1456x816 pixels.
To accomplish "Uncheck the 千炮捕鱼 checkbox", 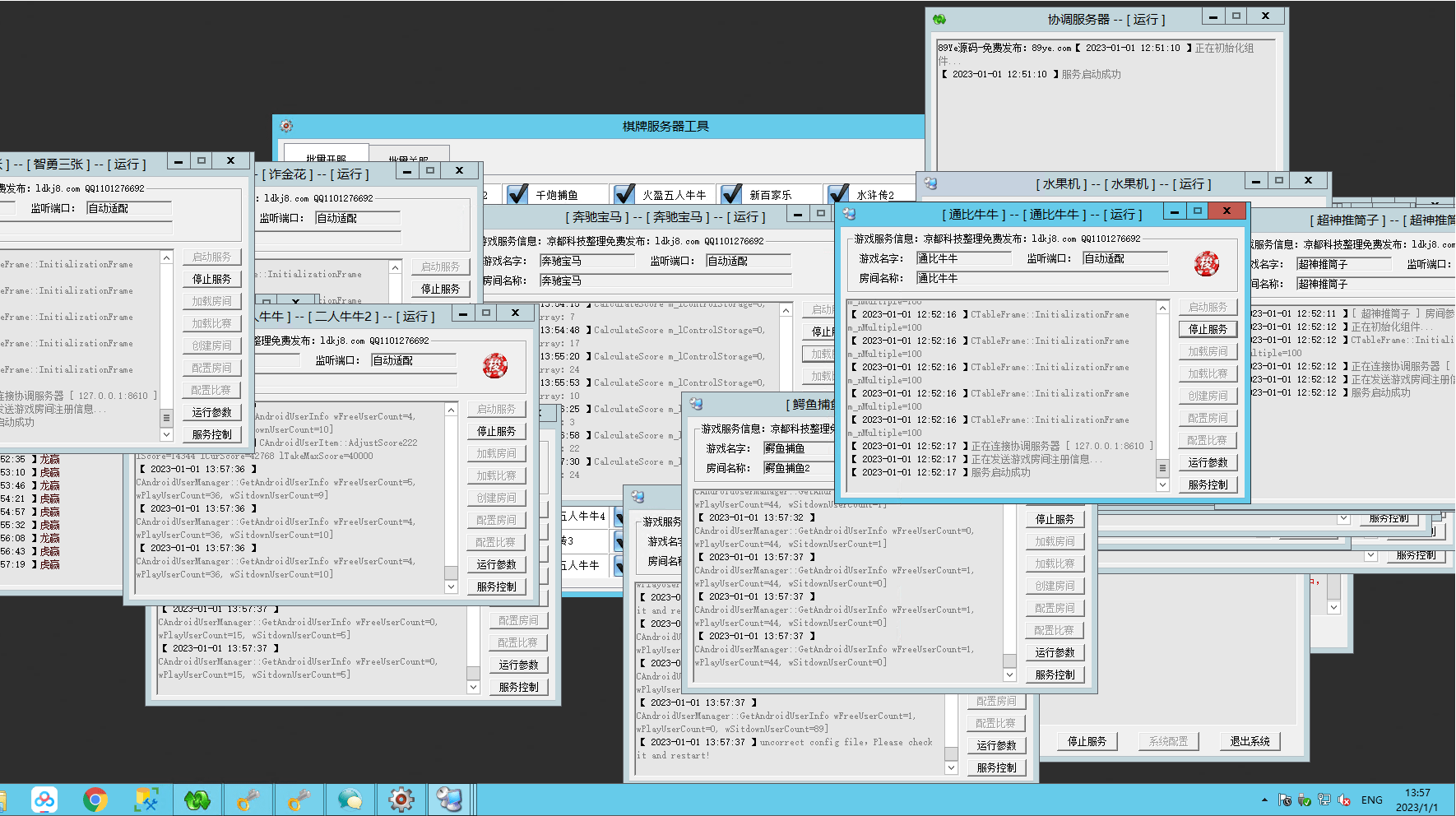I will click(x=517, y=194).
